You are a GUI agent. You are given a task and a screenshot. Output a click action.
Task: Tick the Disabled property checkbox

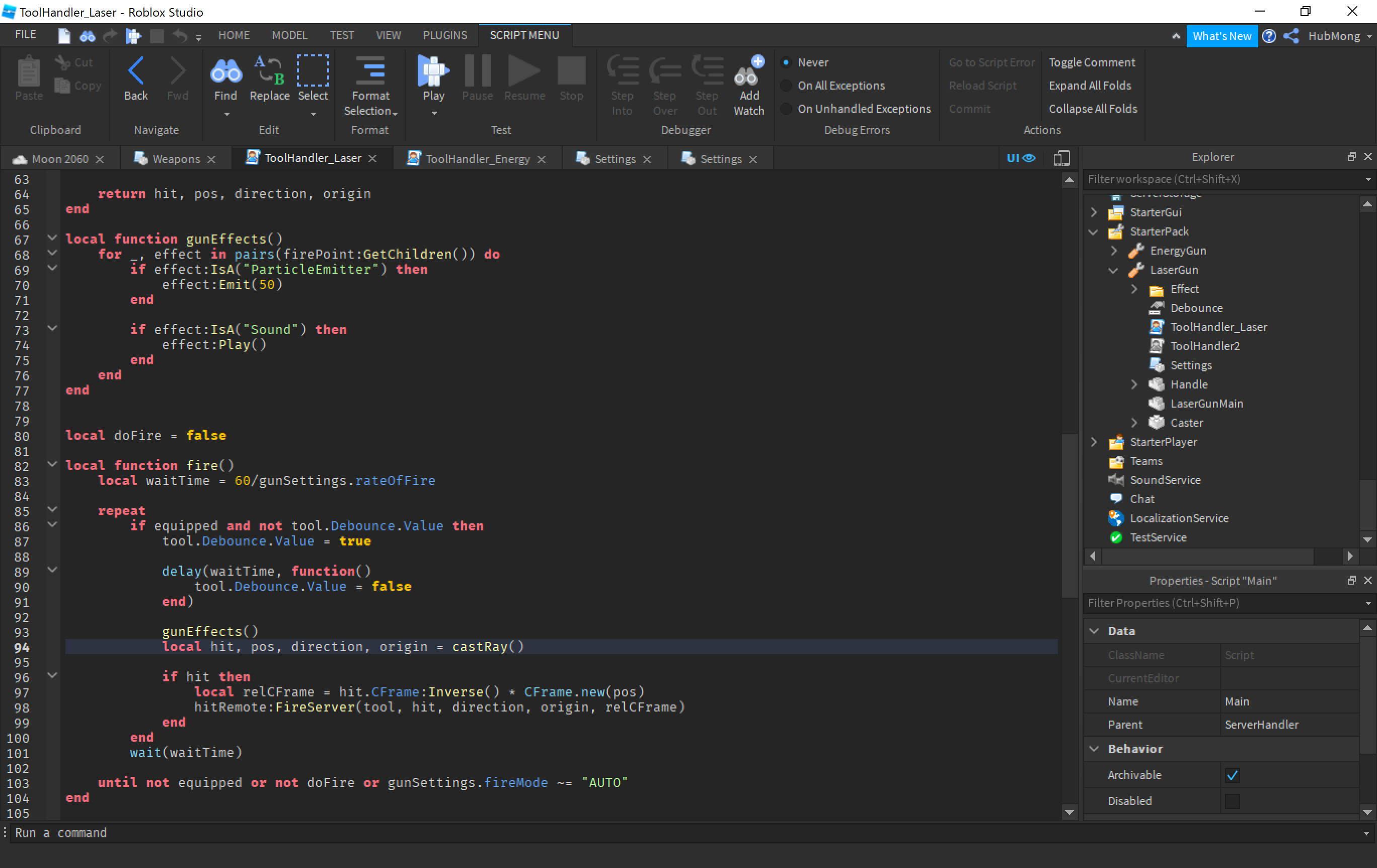[1233, 801]
